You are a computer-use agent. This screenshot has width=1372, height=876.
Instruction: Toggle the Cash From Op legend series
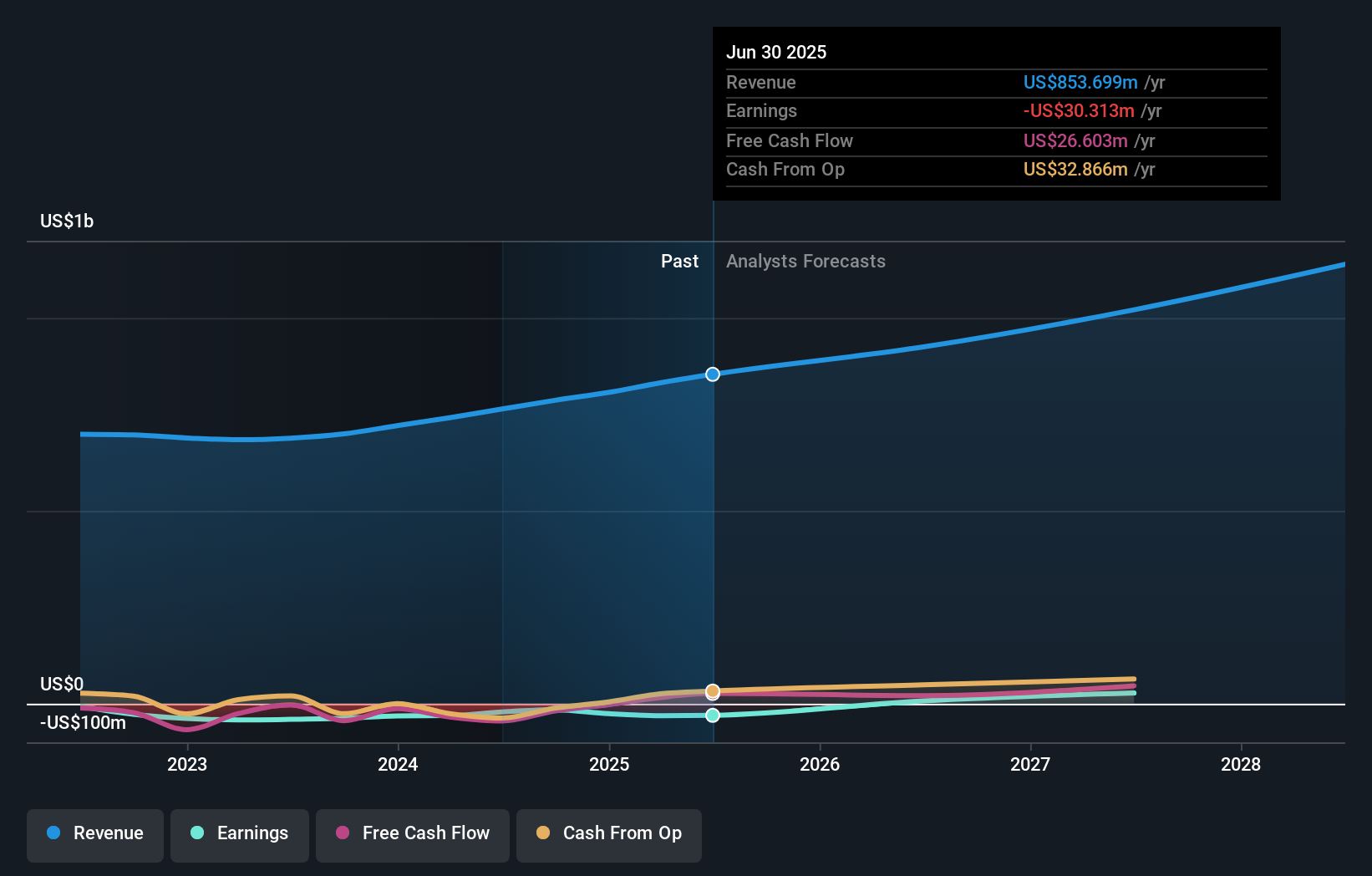click(609, 835)
